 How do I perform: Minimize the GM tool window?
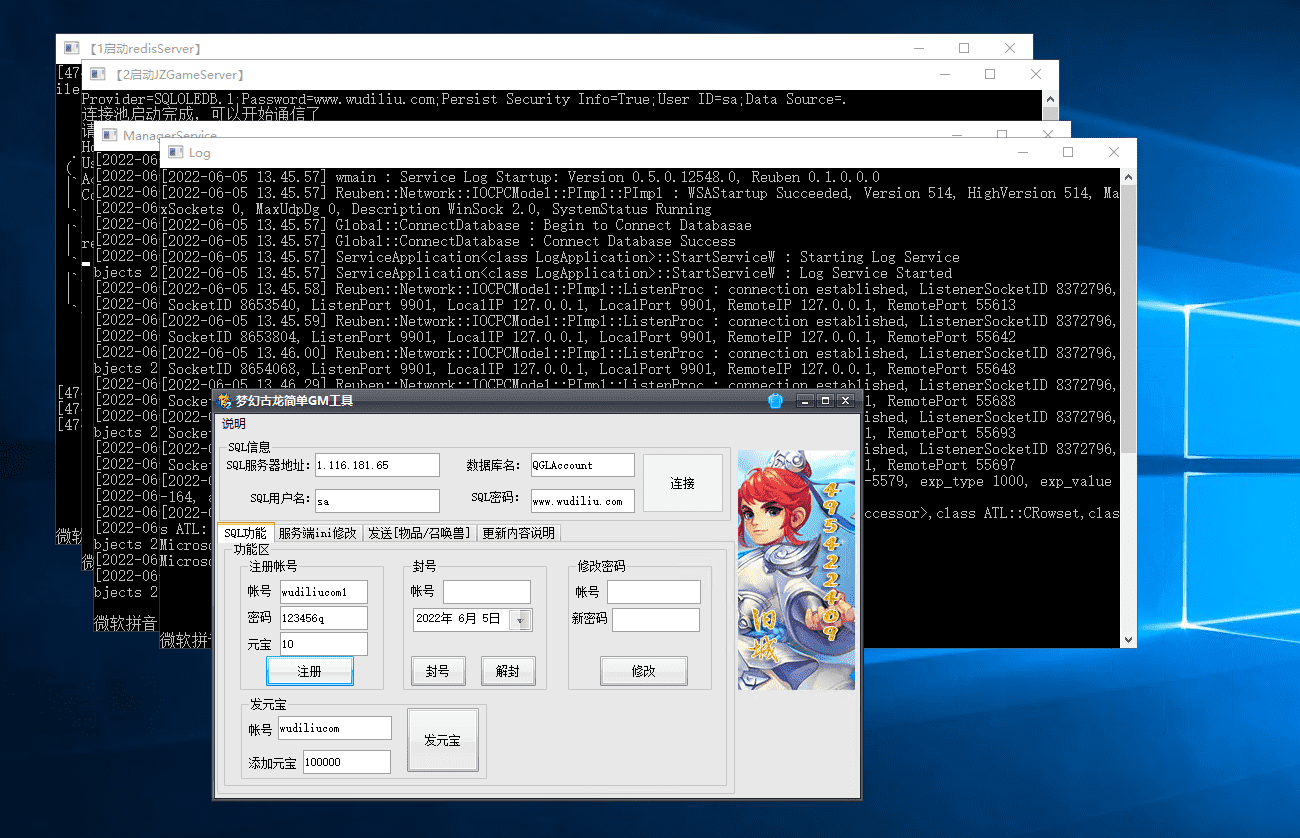click(805, 401)
